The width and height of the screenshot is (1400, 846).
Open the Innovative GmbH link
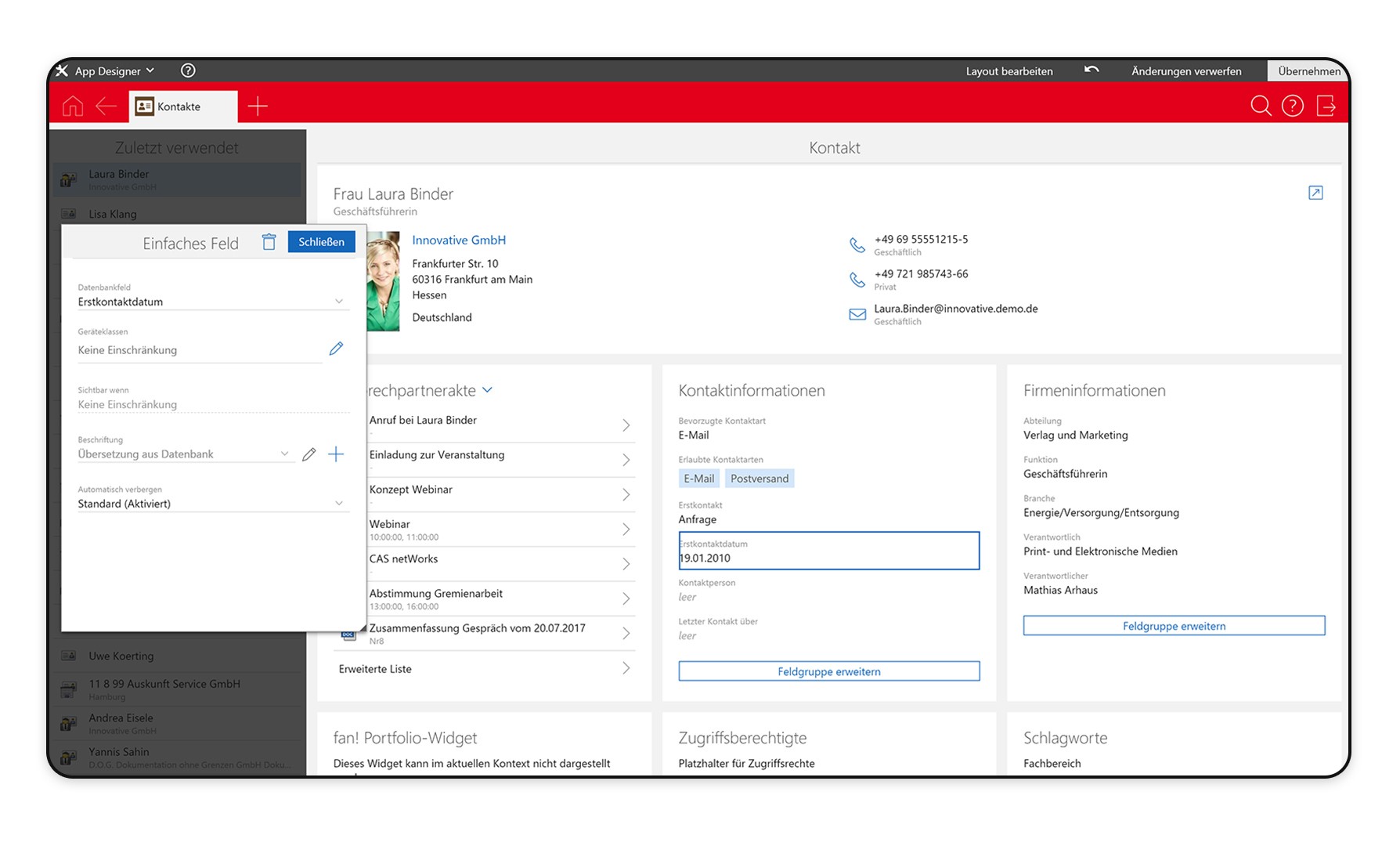pos(459,240)
